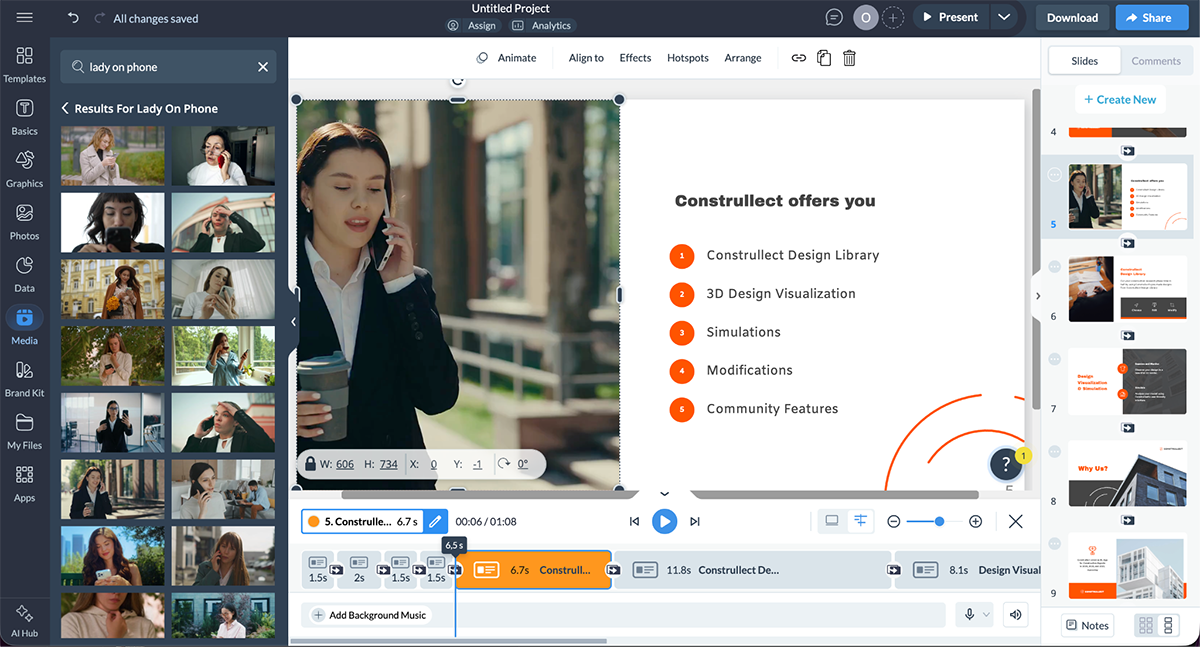The image size is (1200, 647).
Task: Select slide 6 thumbnail
Action: click(1128, 289)
